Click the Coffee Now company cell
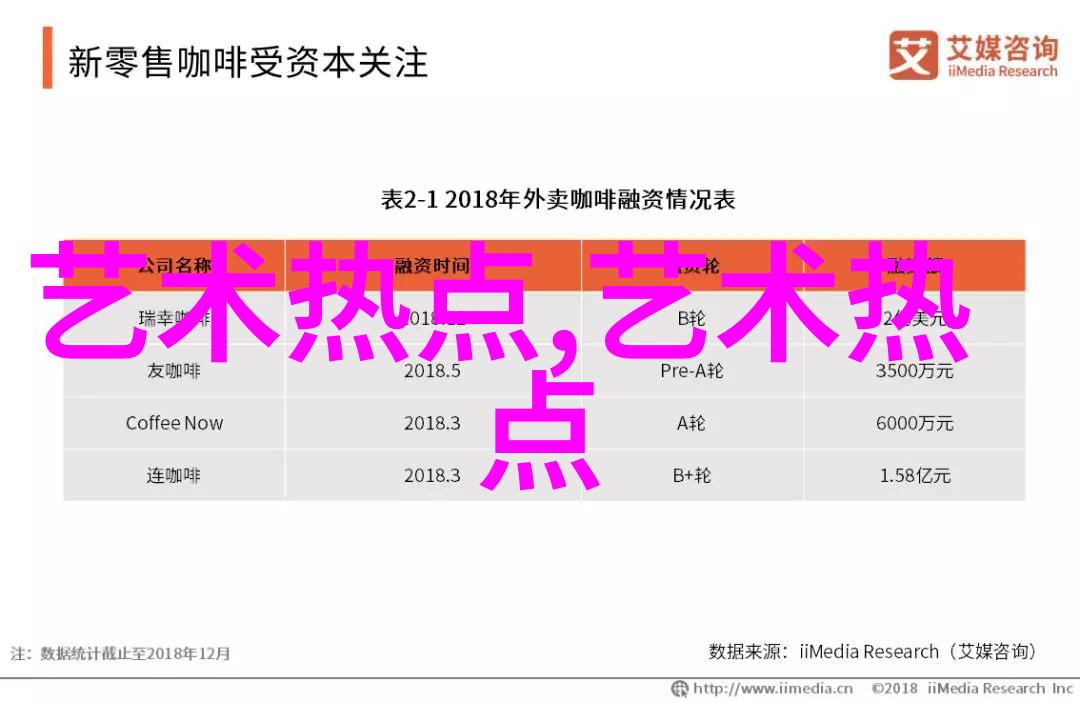This screenshot has height=702, width=1080. pos(174,423)
